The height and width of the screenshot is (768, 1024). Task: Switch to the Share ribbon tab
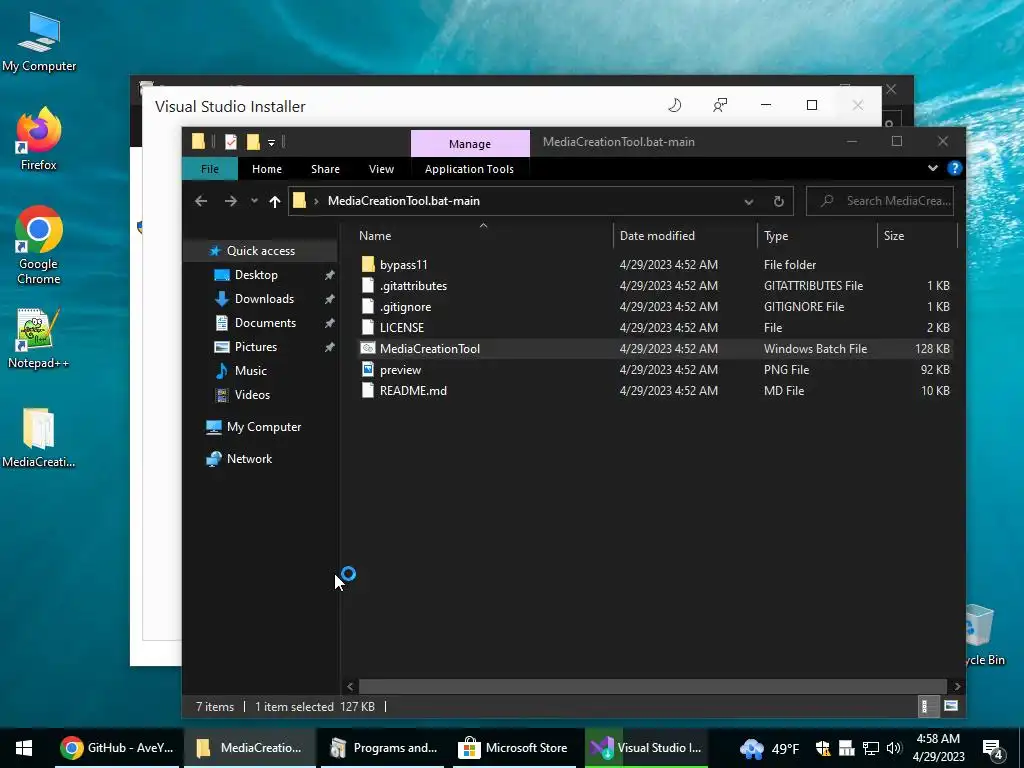pyautogui.click(x=325, y=169)
